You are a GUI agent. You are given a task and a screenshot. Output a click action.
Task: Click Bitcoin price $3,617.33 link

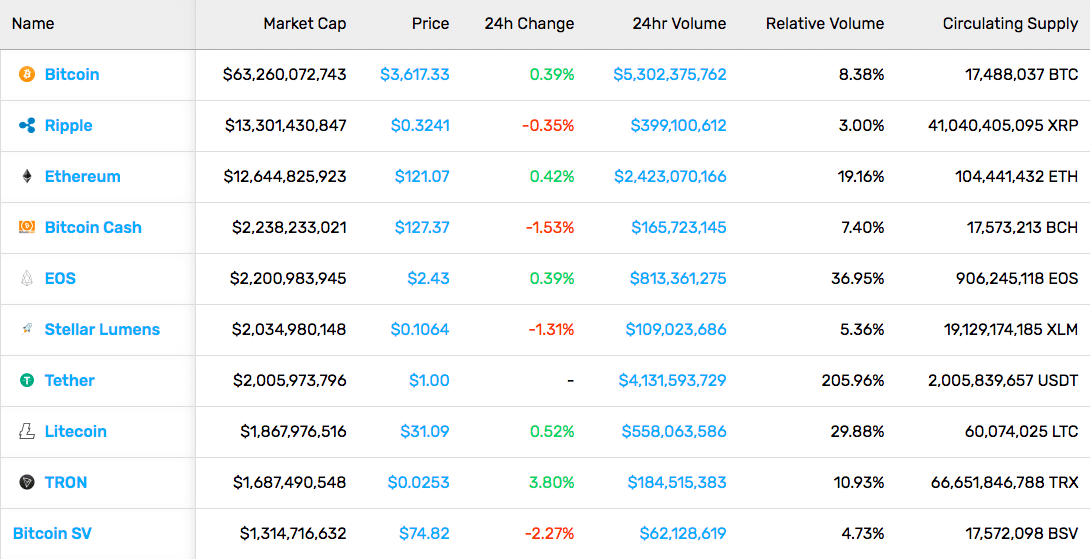click(x=414, y=74)
